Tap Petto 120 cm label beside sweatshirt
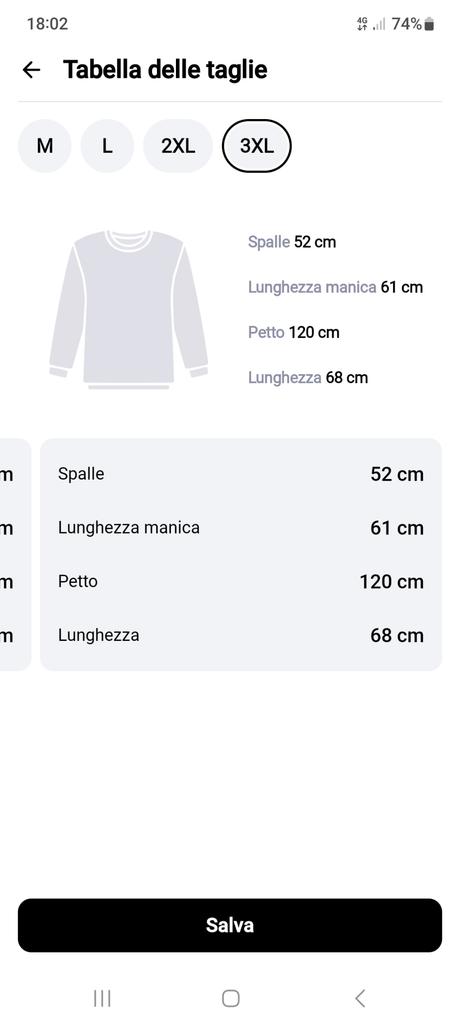Viewport: 460px width, 1024px height. coord(293,332)
